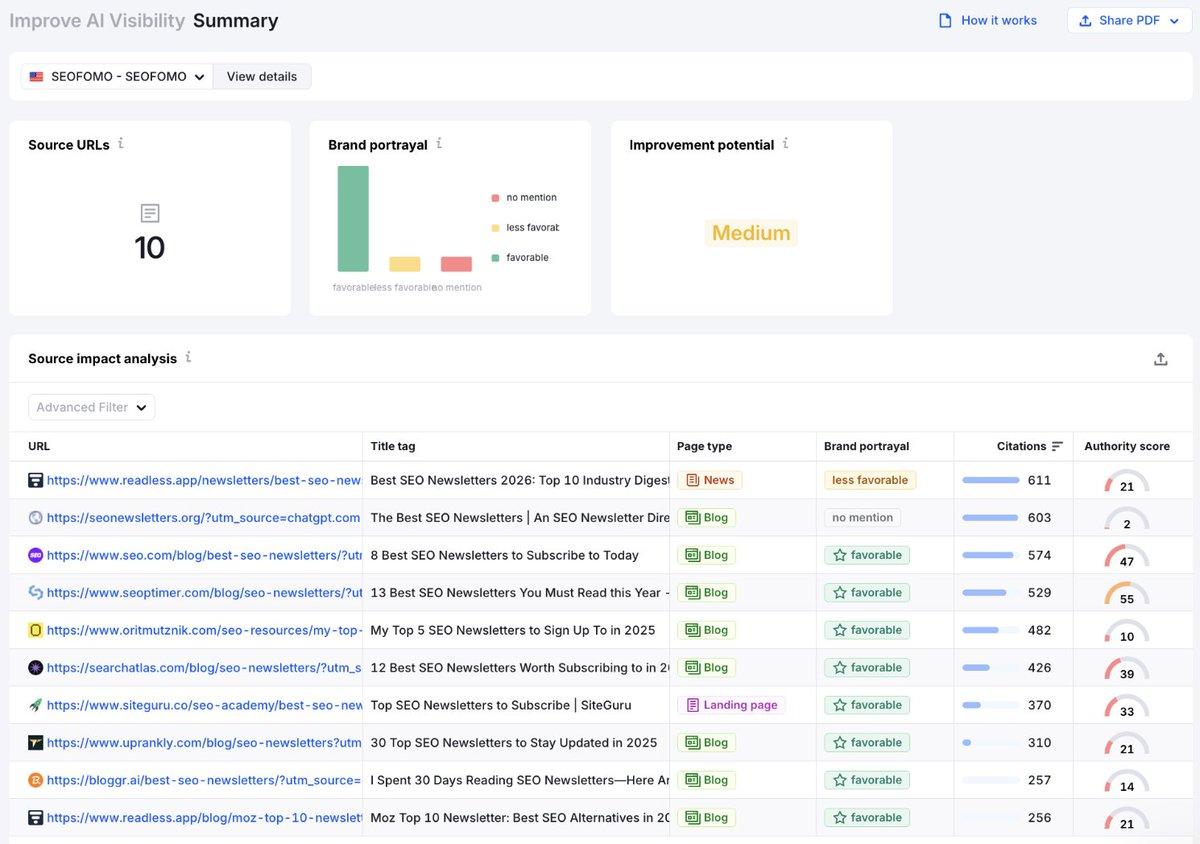Image resolution: width=1200 pixels, height=844 pixels.
Task: Click the citations value 603
Action: point(1039,517)
